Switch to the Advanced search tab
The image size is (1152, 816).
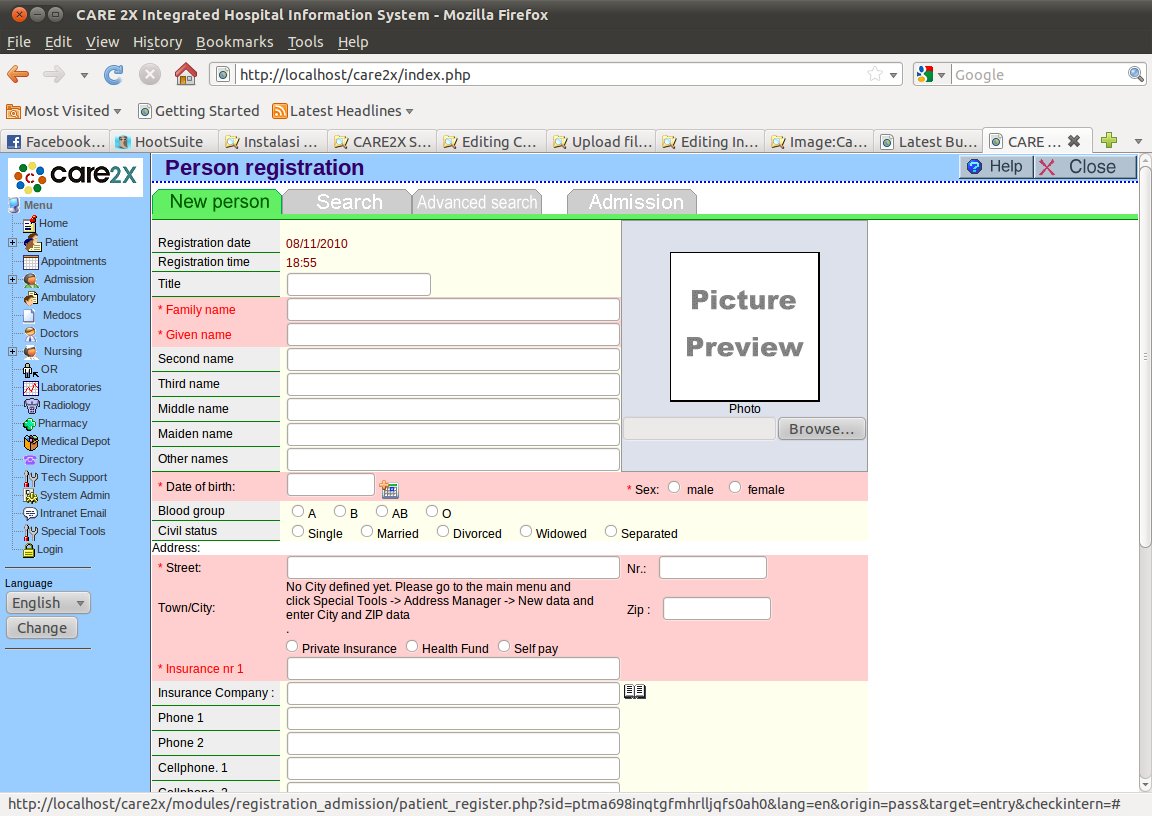[x=477, y=202]
